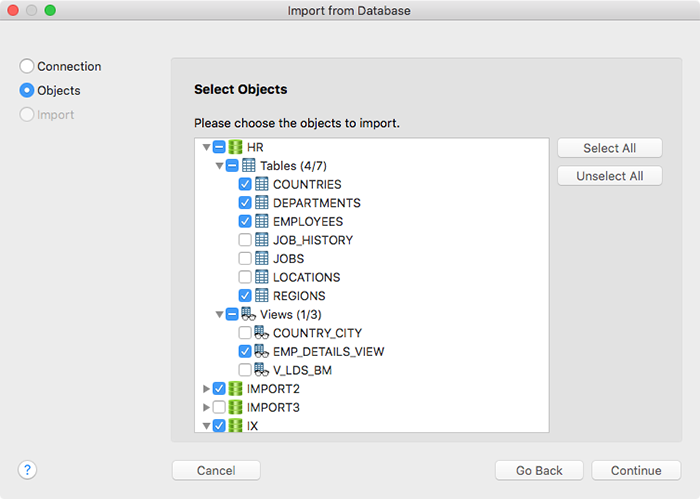Click Go Back button

pos(539,470)
